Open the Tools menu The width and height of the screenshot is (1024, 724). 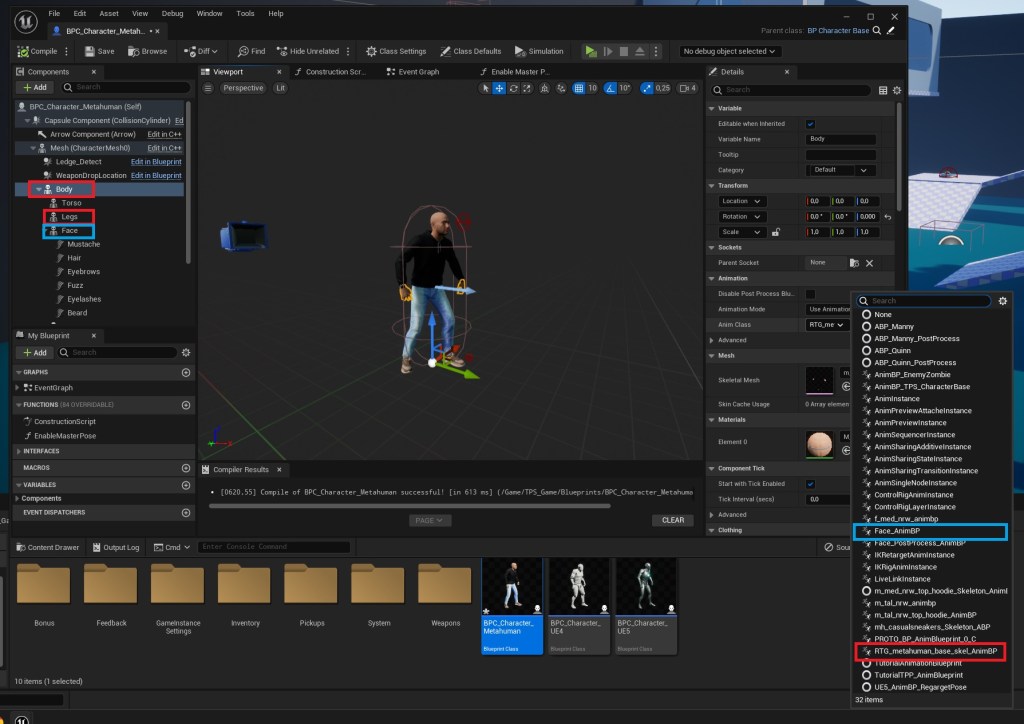245,14
